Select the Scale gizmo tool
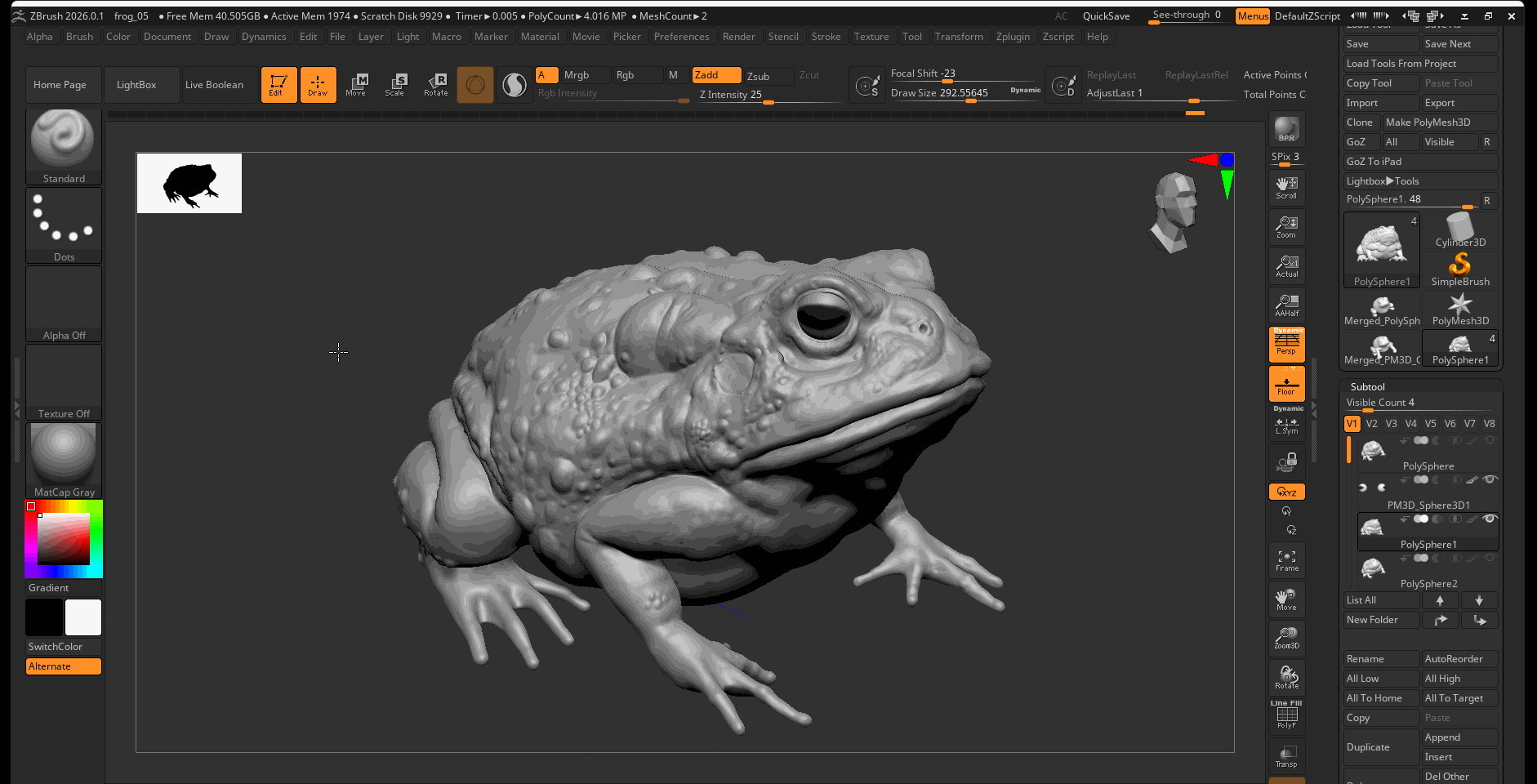 [x=395, y=84]
